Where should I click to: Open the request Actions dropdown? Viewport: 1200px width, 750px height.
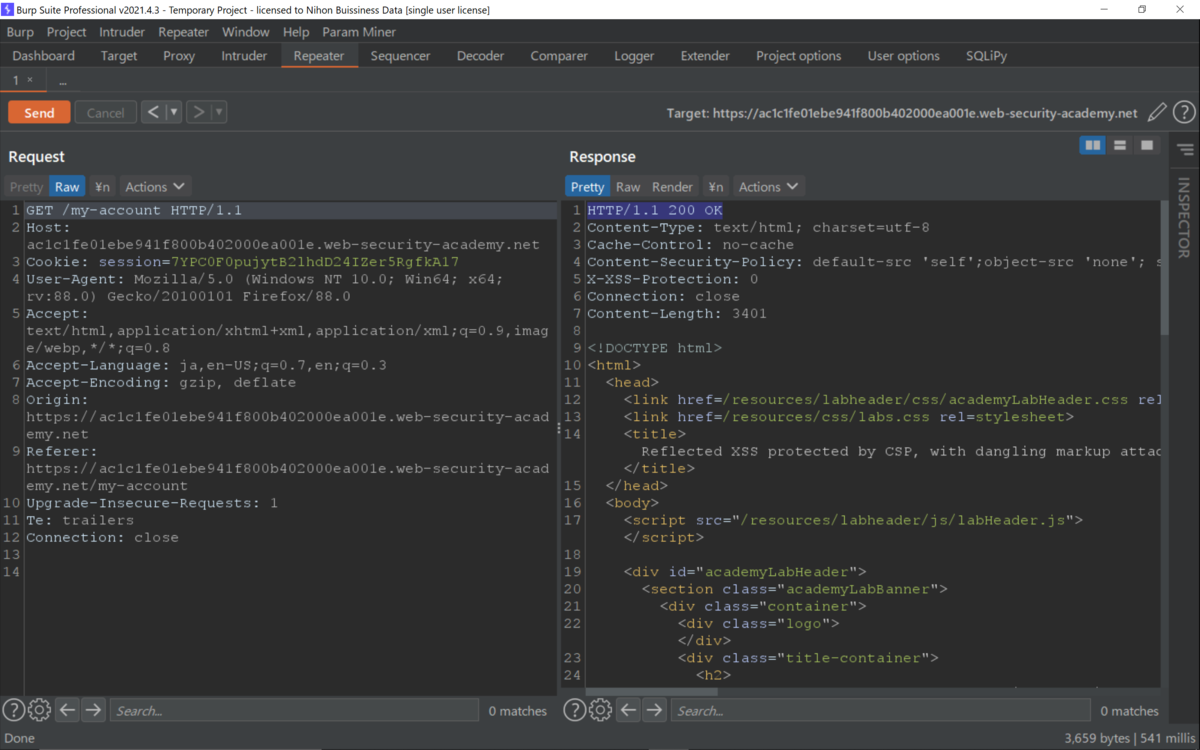[x=155, y=187]
